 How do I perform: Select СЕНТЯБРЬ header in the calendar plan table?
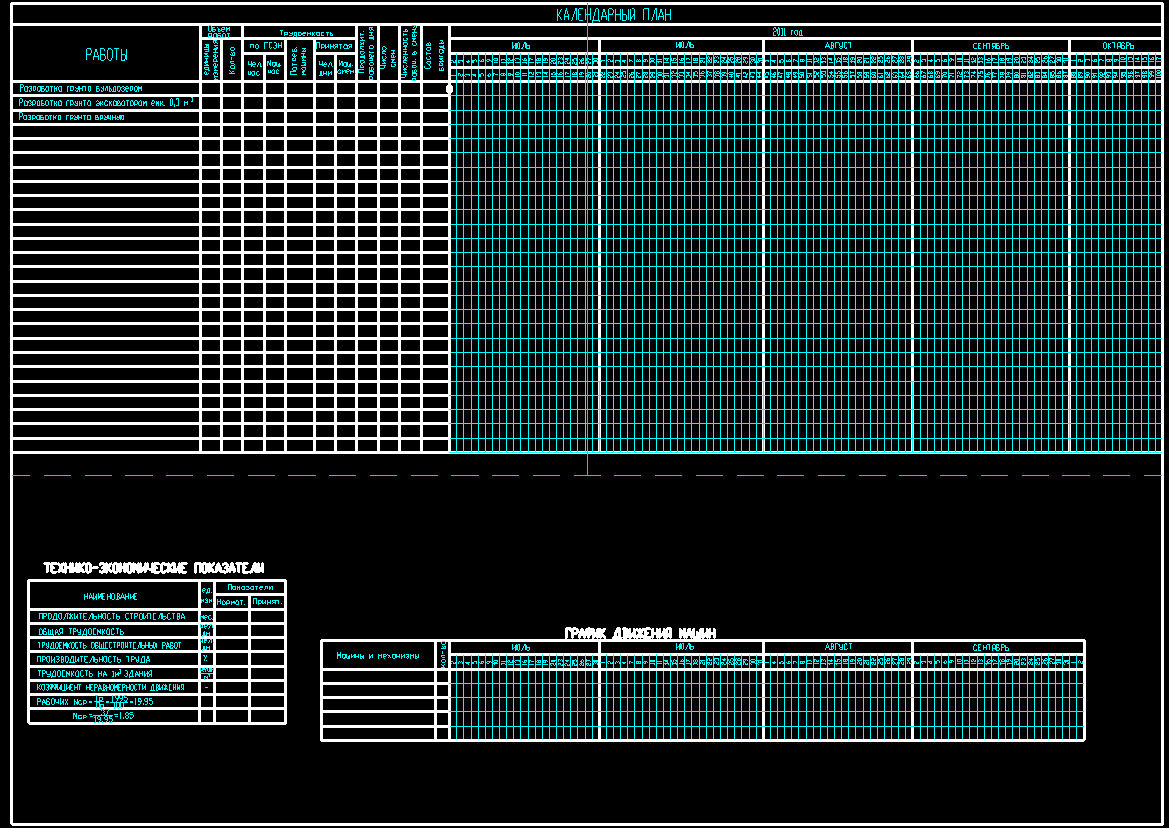(x=991, y=46)
